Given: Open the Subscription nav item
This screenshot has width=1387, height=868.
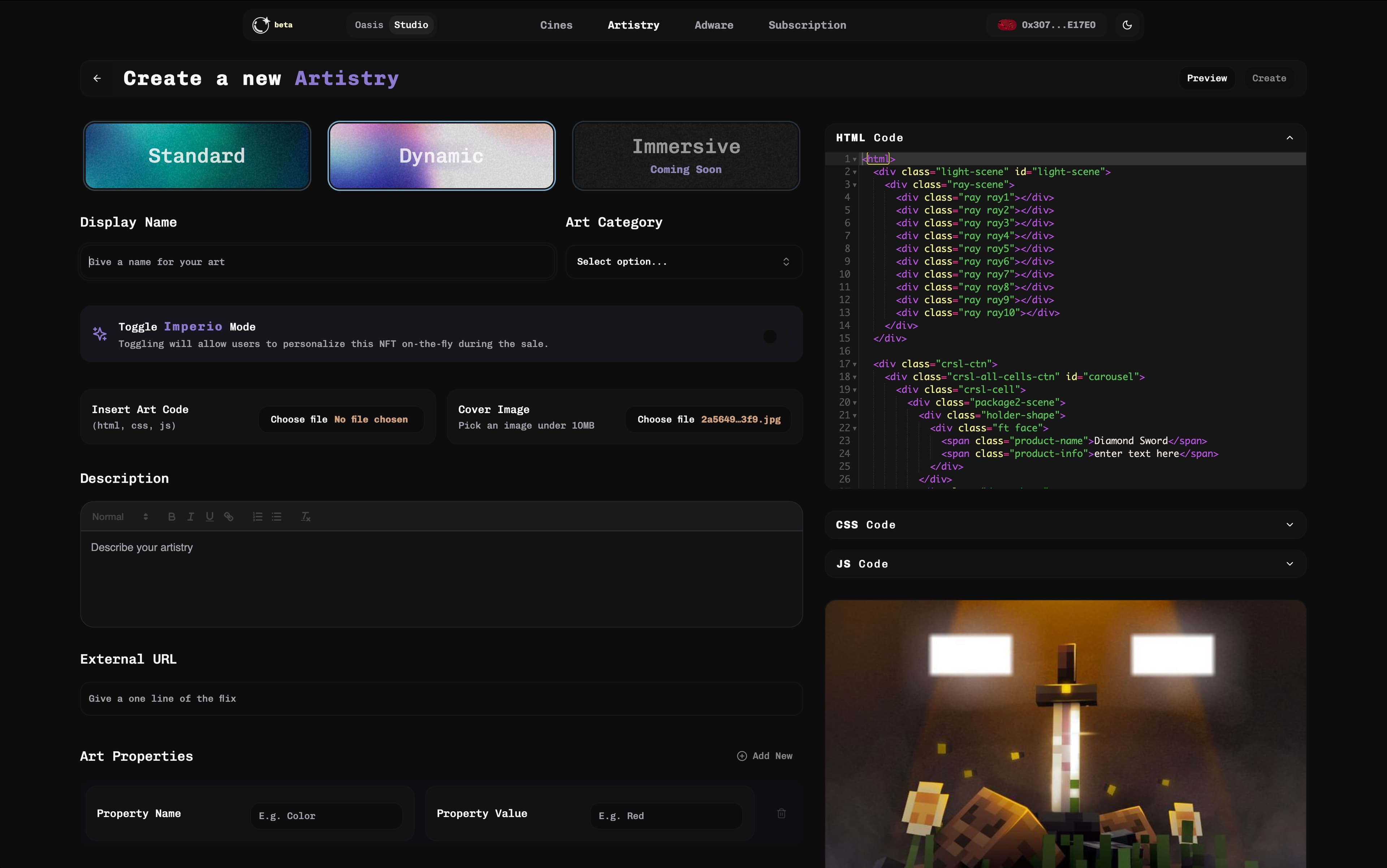Looking at the screenshot, I should (807, 25).
